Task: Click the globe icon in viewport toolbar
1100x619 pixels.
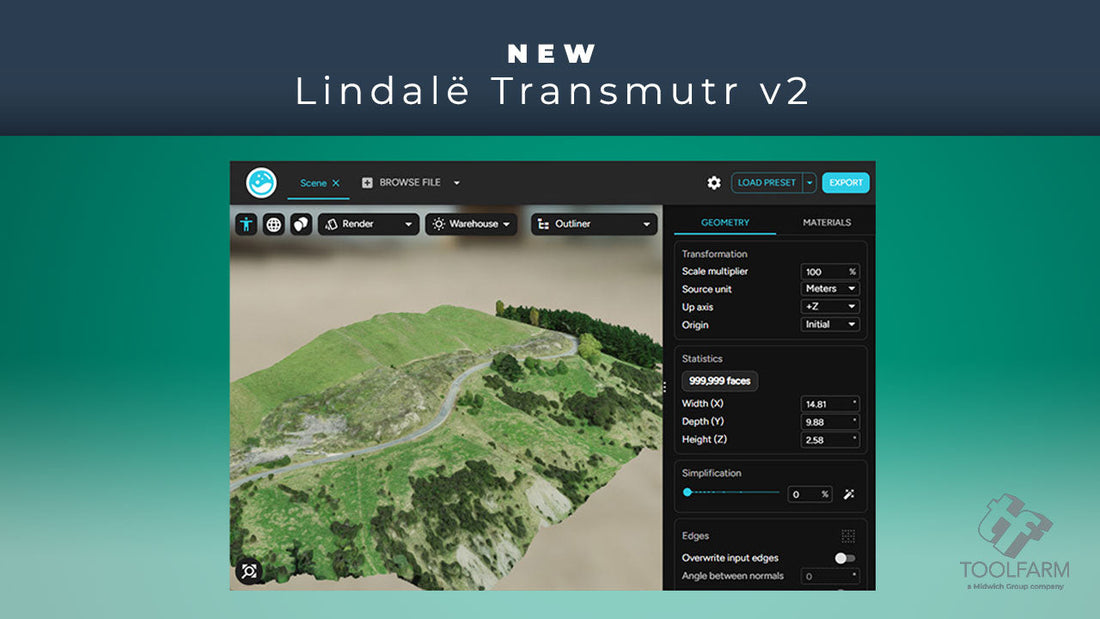Action: click(274, 224)
